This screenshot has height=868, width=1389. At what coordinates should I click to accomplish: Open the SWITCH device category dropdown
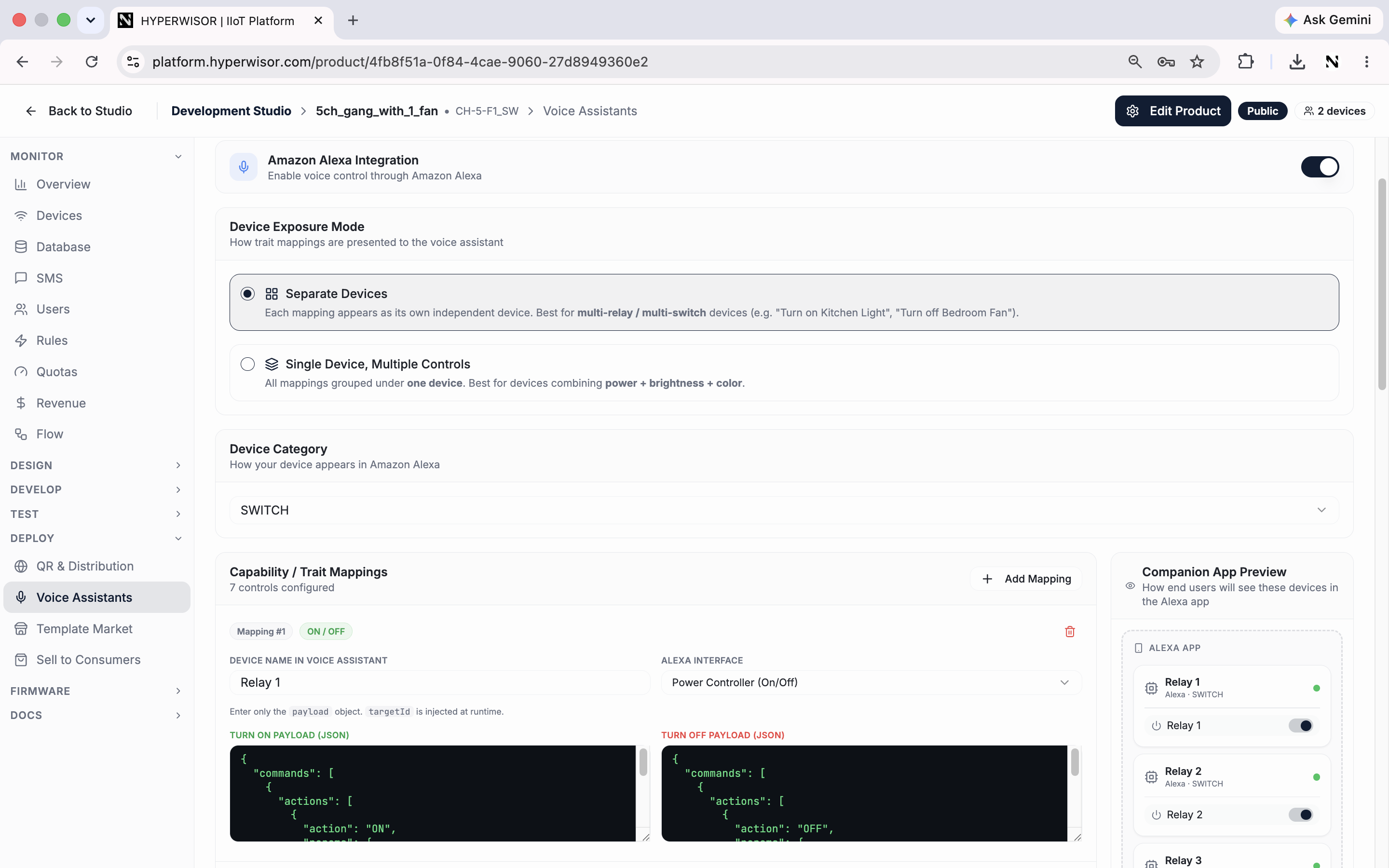coord(784,510)
